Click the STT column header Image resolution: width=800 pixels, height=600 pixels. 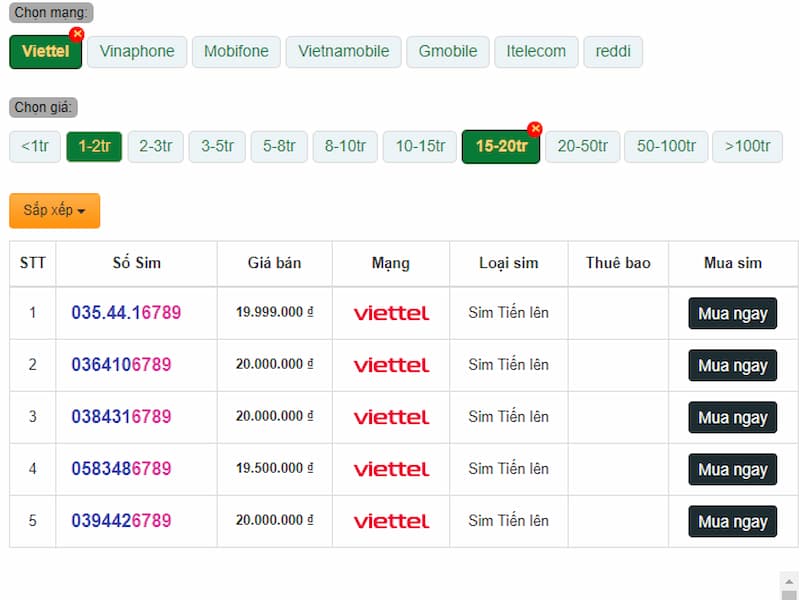[33, 263]
